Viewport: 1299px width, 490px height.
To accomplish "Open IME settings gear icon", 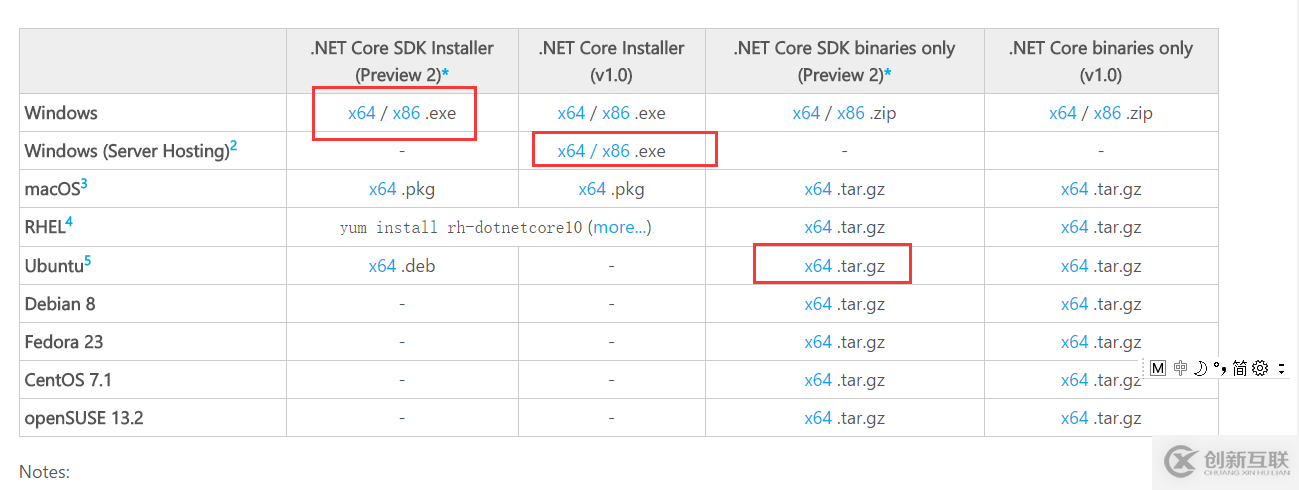I will point(1260,368).
